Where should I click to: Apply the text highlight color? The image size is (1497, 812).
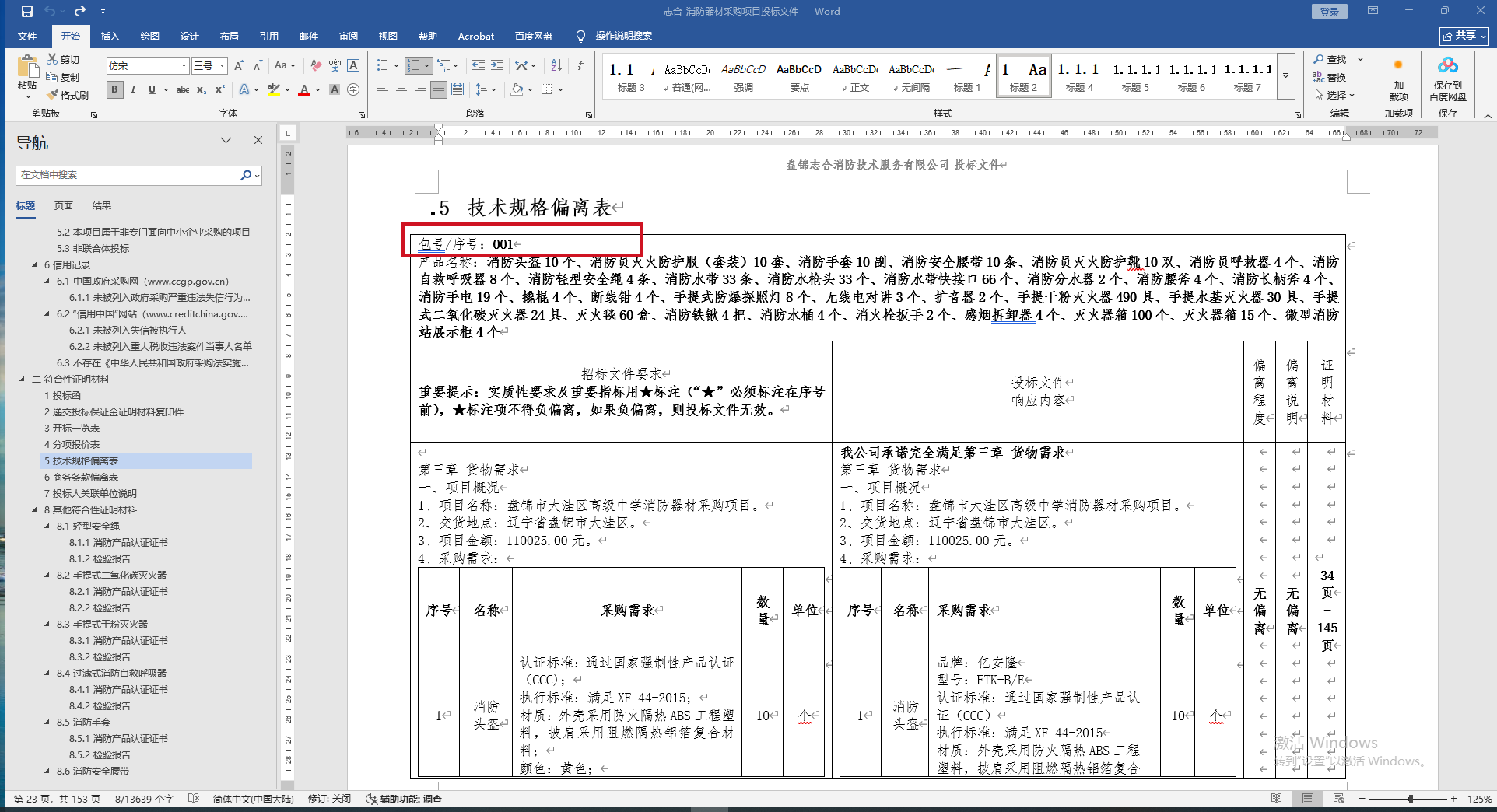(273, 89)
